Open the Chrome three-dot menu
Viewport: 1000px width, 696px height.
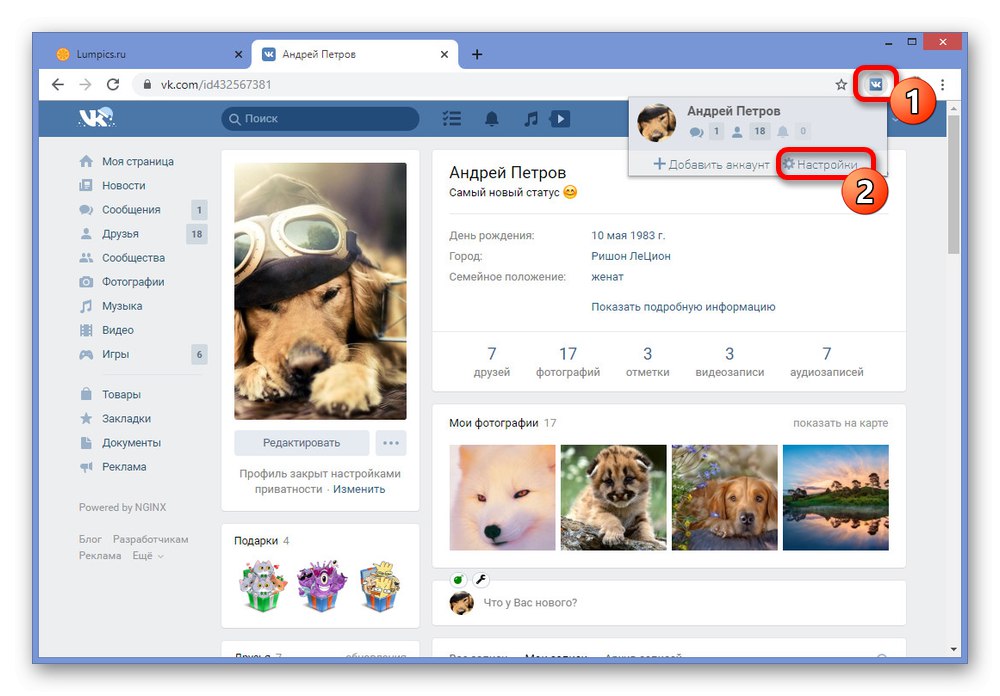(943, 84)
